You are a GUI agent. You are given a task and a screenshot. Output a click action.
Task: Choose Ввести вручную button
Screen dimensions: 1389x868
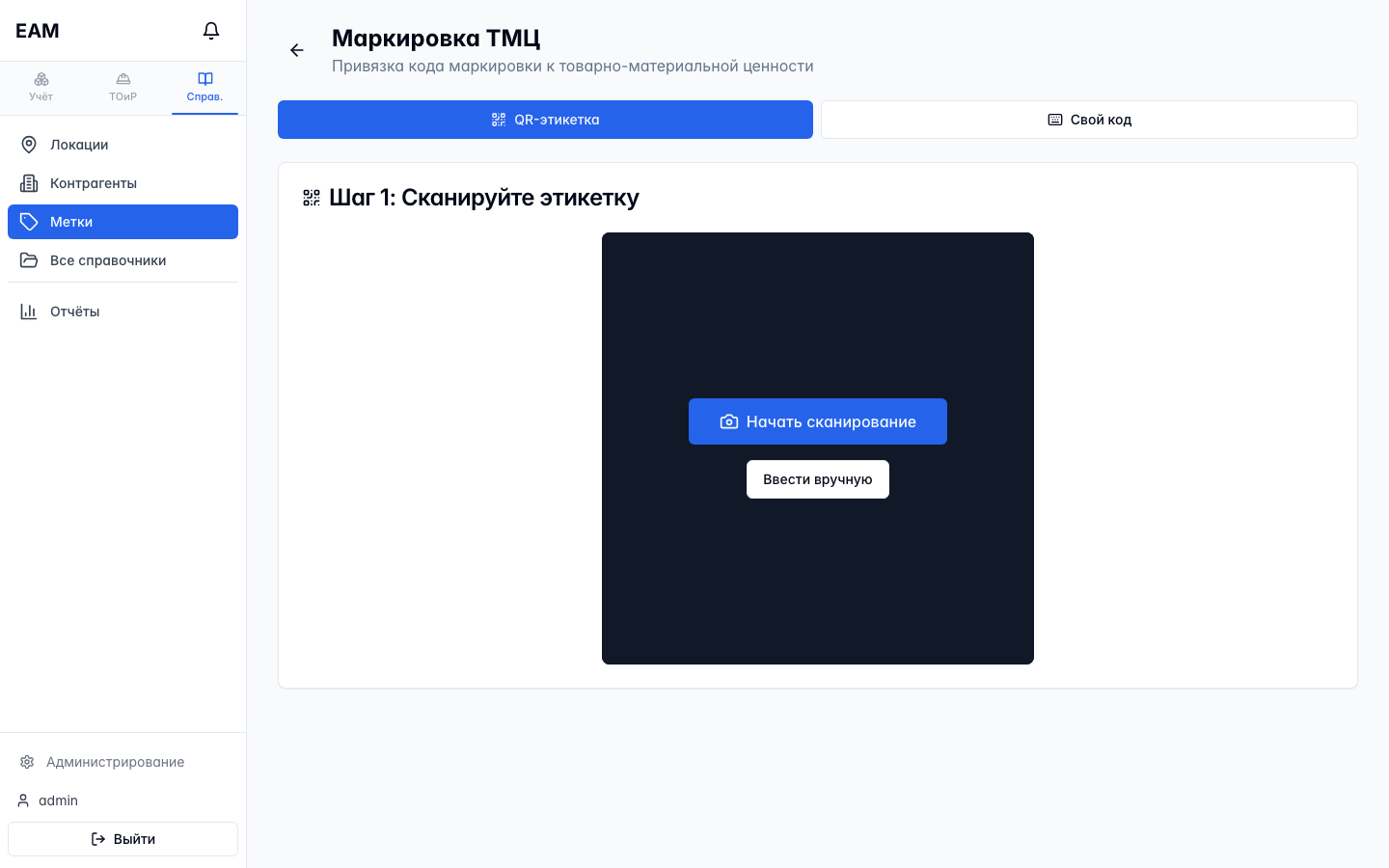point(818,479)
